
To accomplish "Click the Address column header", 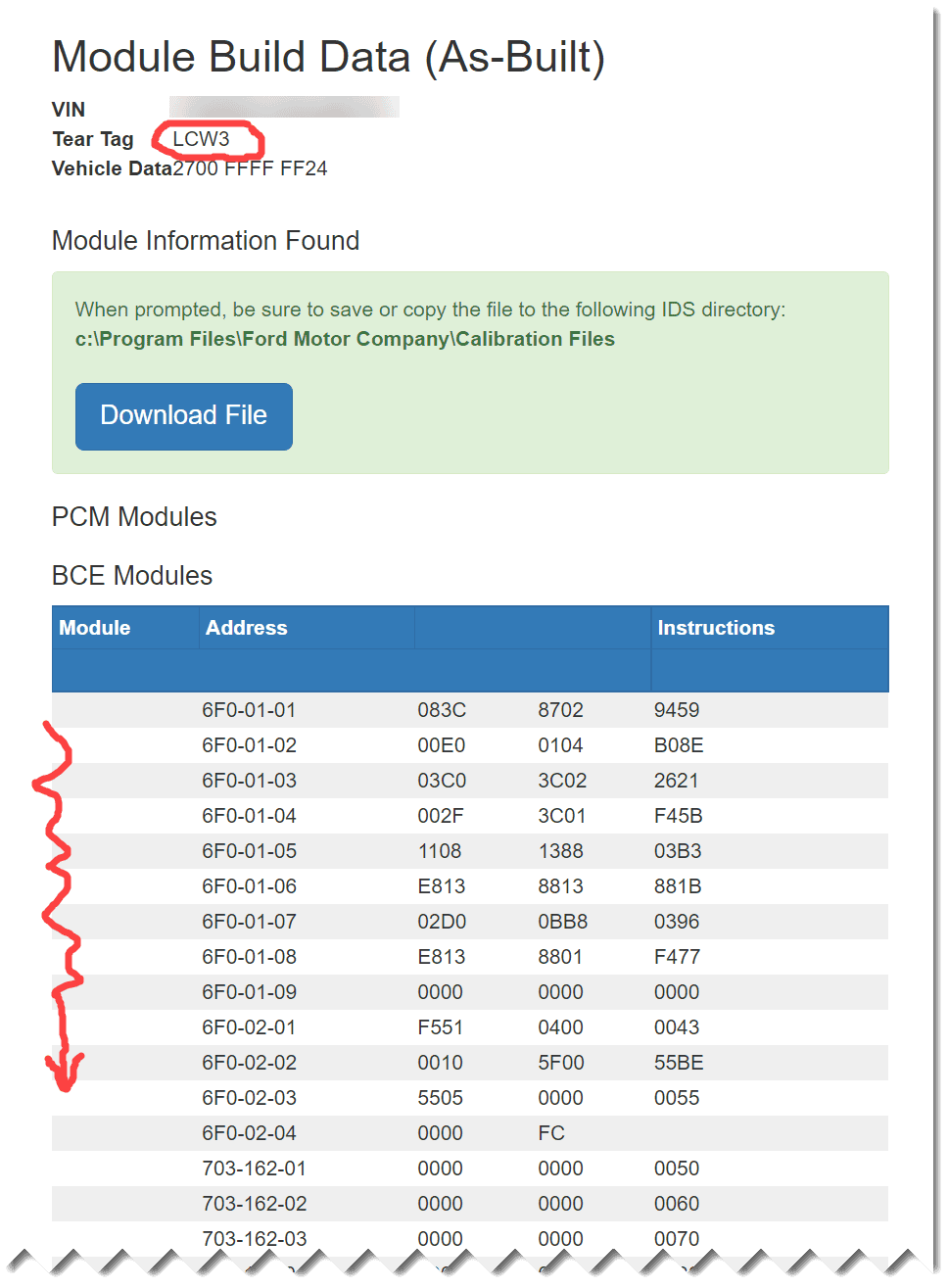I will point(247,628).
